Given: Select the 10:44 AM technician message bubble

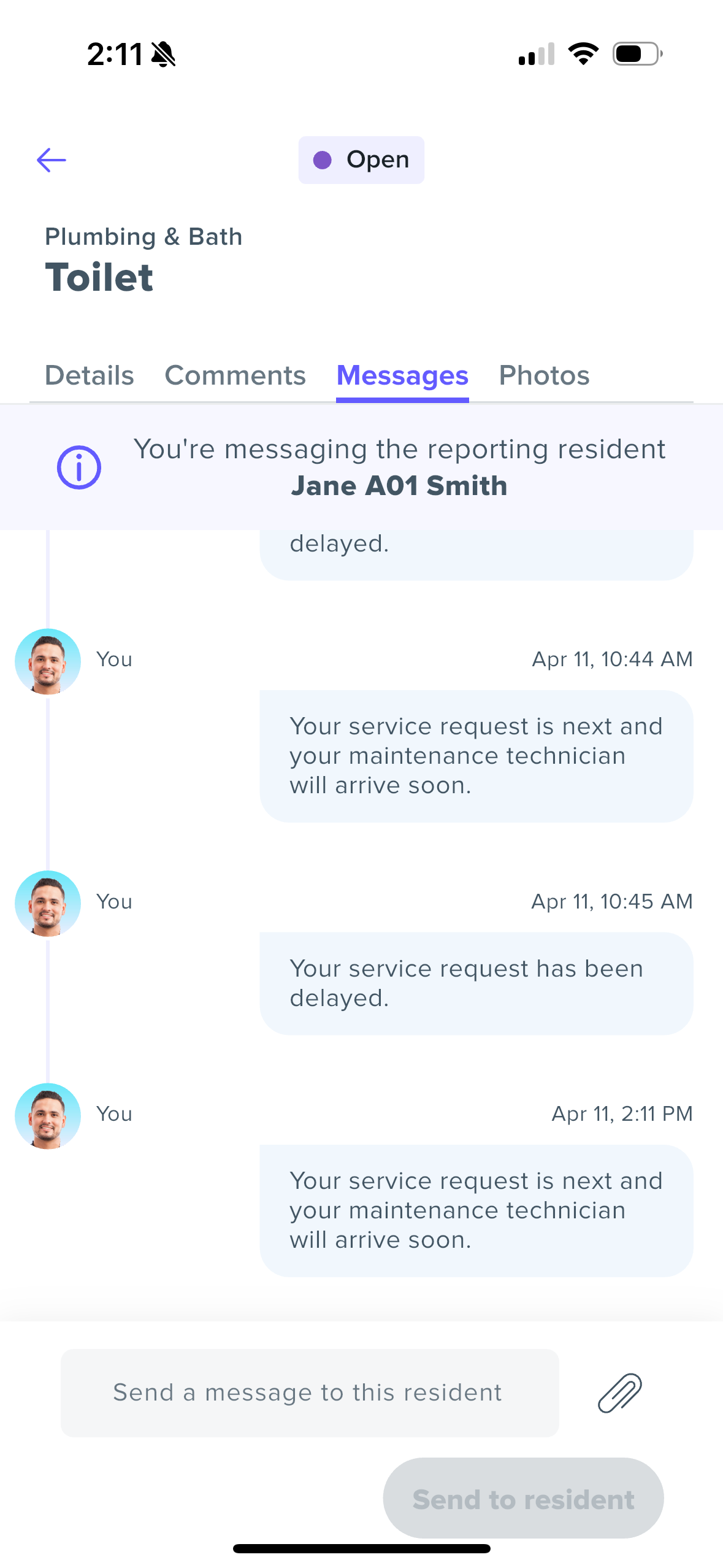Looking at the screenshot, I should [476, 756].
